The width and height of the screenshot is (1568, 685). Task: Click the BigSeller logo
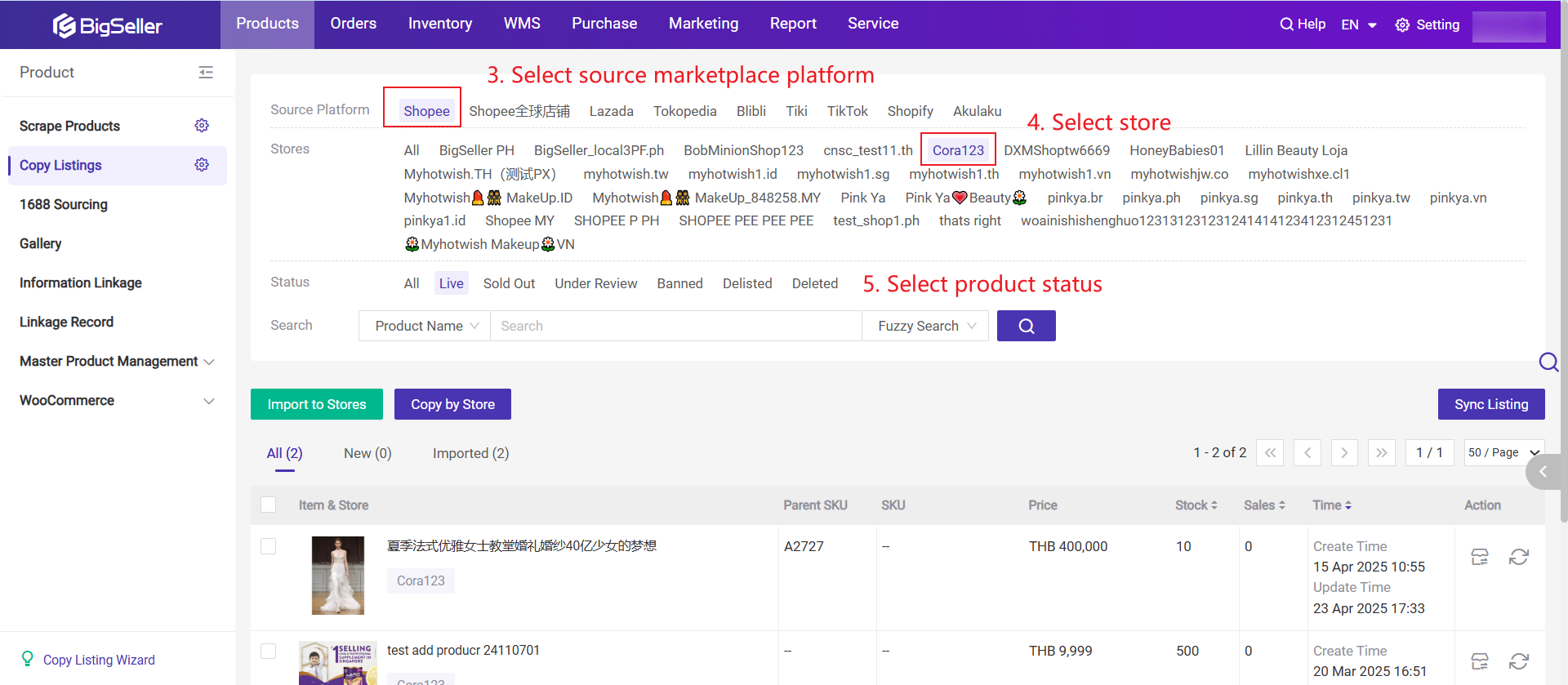click(107, 25)
